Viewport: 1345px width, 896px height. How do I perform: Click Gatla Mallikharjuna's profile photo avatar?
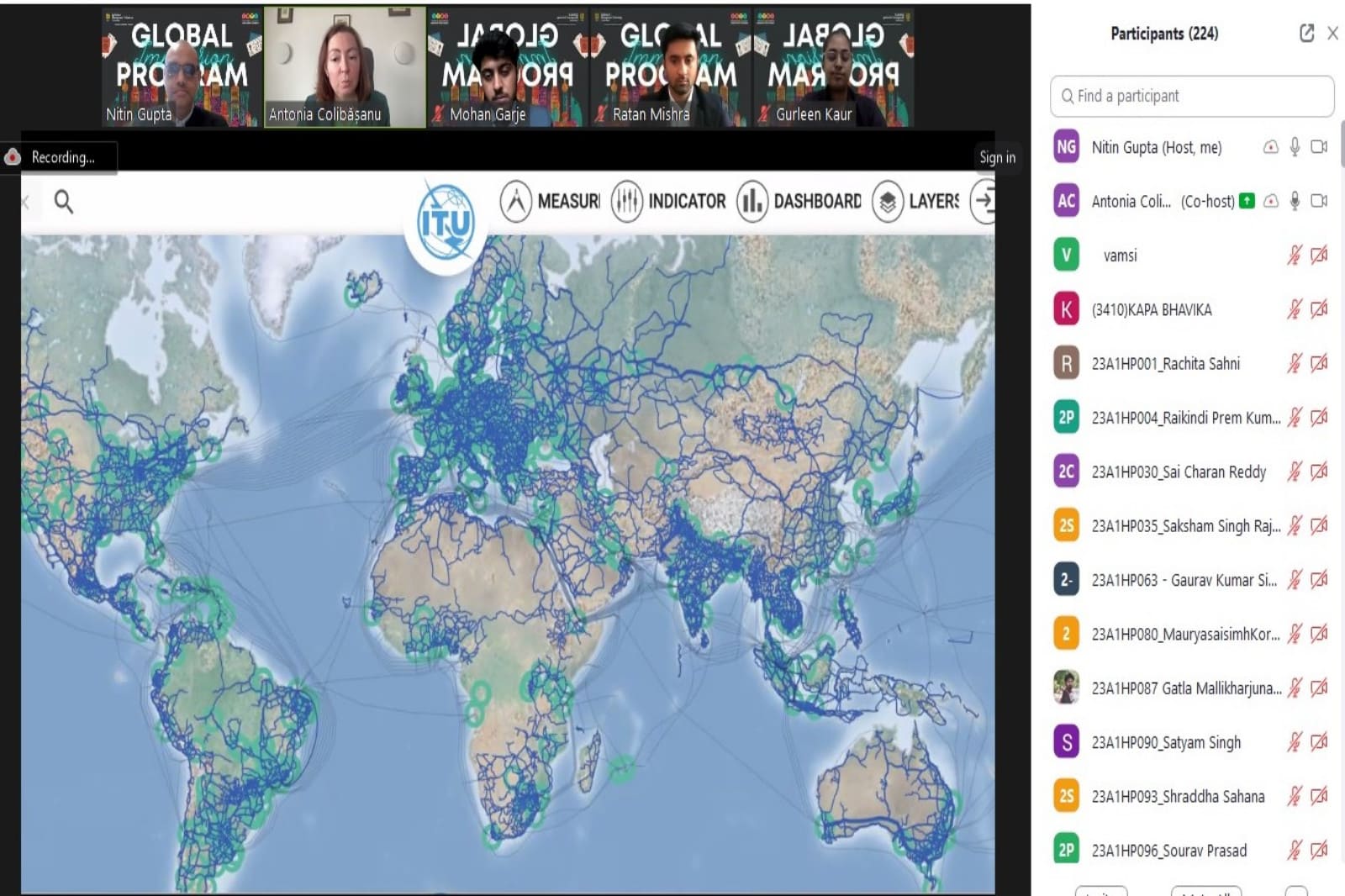(1066, 688)
